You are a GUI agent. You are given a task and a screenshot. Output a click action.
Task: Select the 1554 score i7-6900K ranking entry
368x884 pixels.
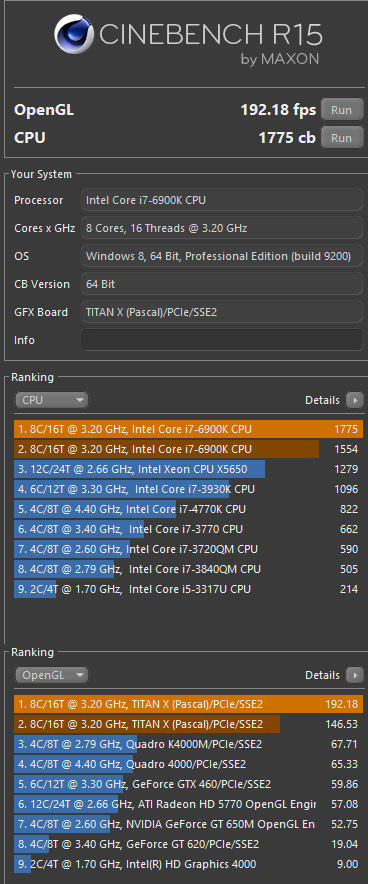[188, 449]
